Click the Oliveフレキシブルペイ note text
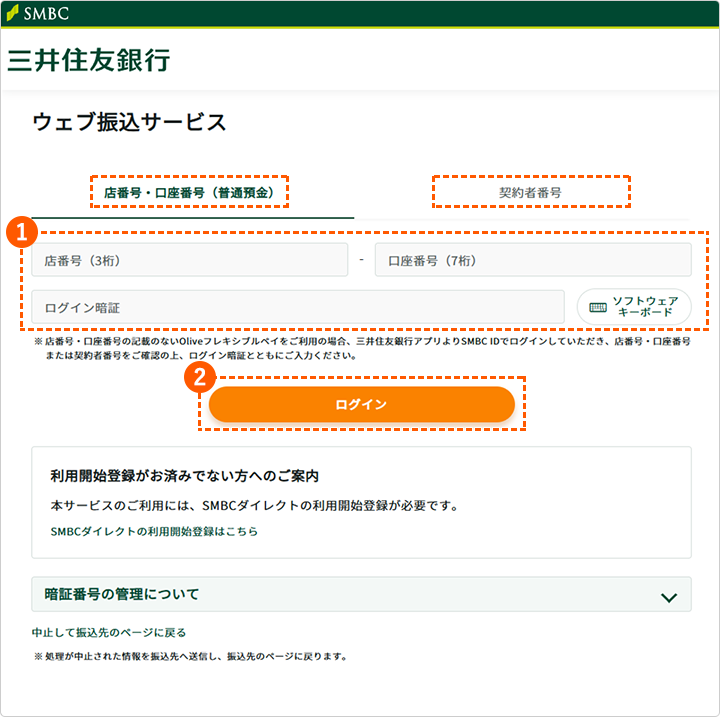The width and height of the screenshot is (720, 717). tap(363, 348)
